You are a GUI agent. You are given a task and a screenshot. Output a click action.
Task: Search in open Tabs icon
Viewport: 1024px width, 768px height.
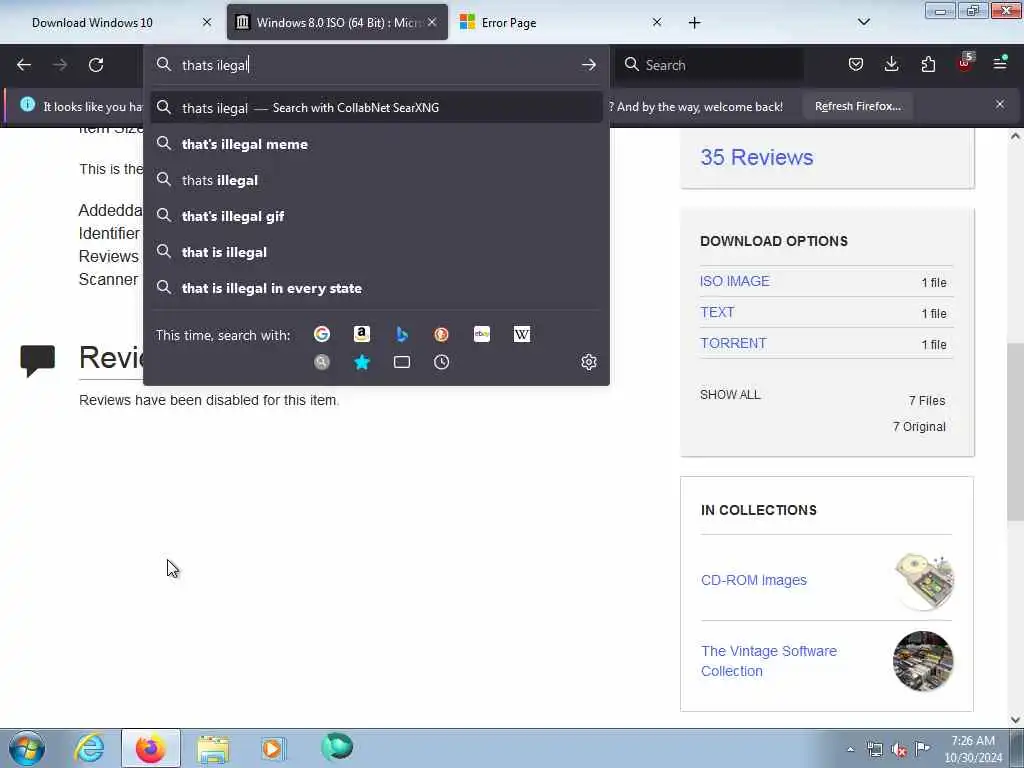coord(402,362)
